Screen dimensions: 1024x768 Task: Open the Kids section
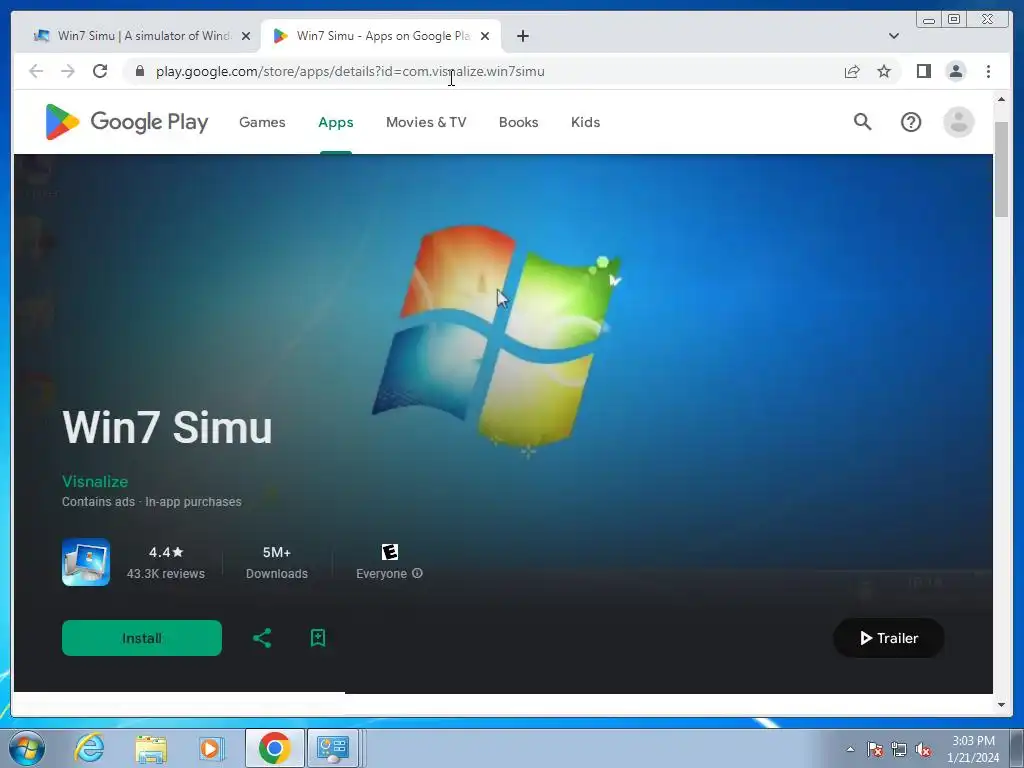pyautogui.click(x=585, y=122)
